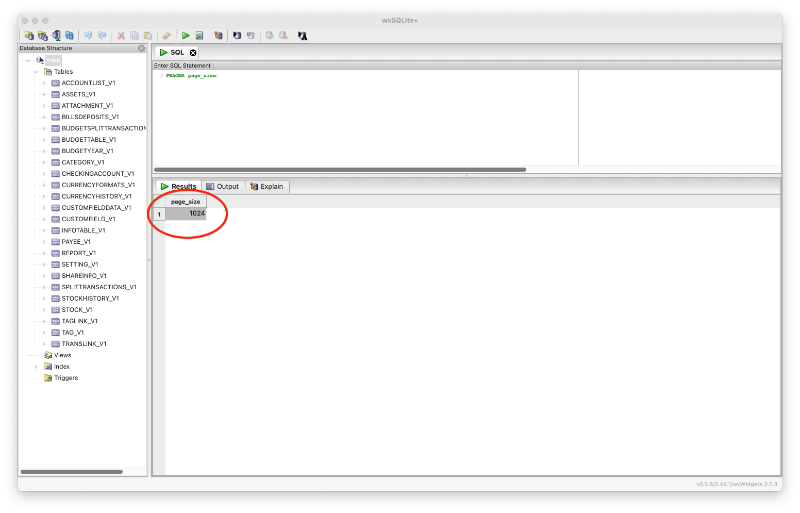Click the Paste clipboard icon
800x513 pixels.
click(x=148, y=35)
